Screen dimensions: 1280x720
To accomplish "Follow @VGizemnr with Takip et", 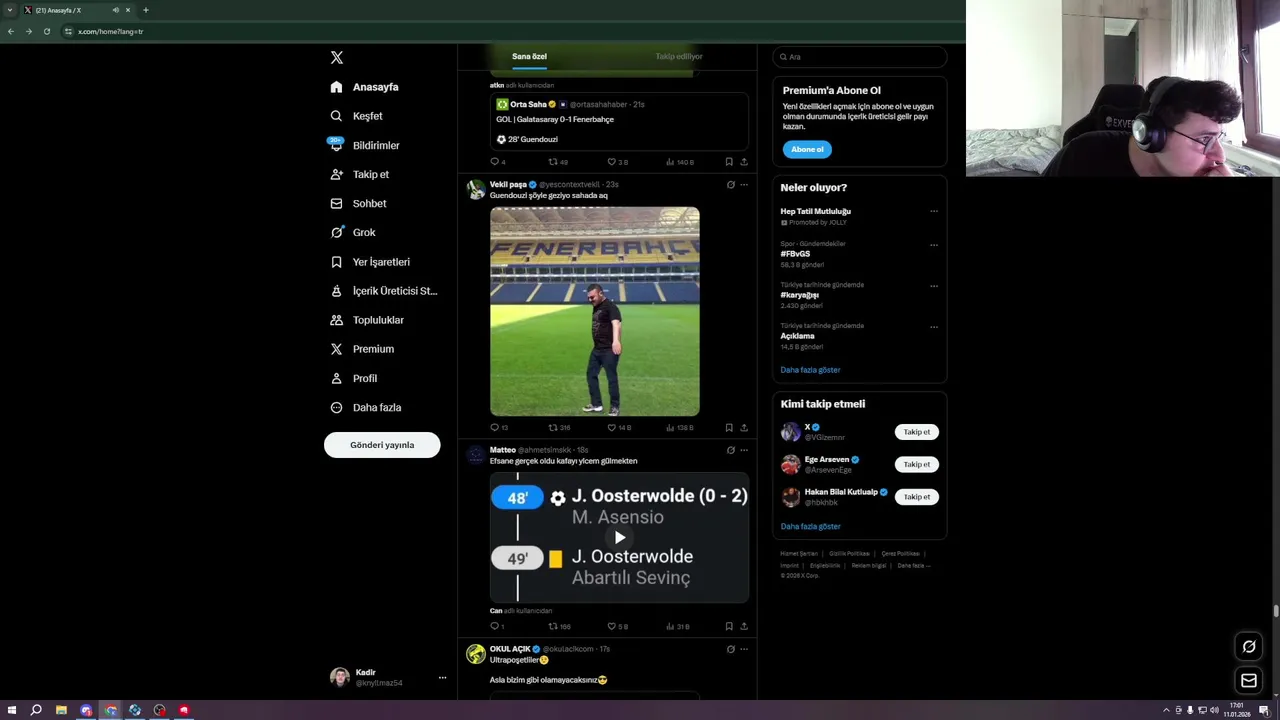I will click(917, 432).
